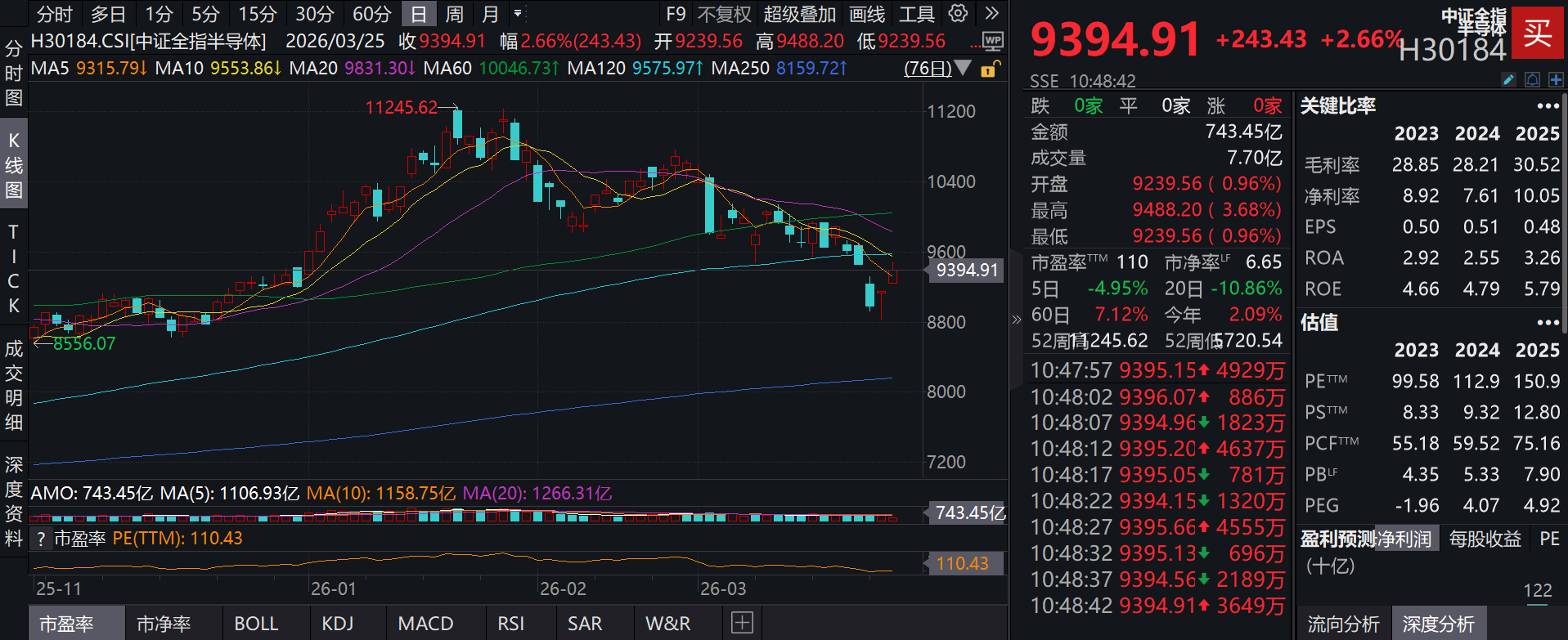The image size is (1568, 640).
Task: Open the 超级叠加 overlay button
Action: (x=799, y=14)
